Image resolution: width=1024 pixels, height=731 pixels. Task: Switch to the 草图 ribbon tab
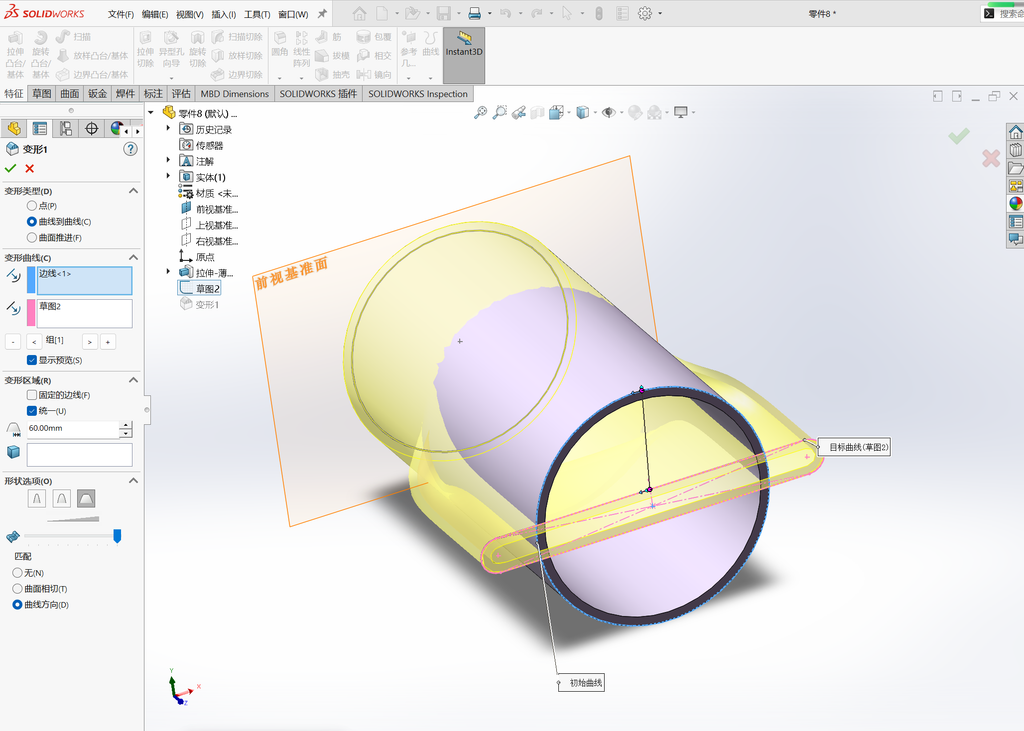click(x=42, y=93)
